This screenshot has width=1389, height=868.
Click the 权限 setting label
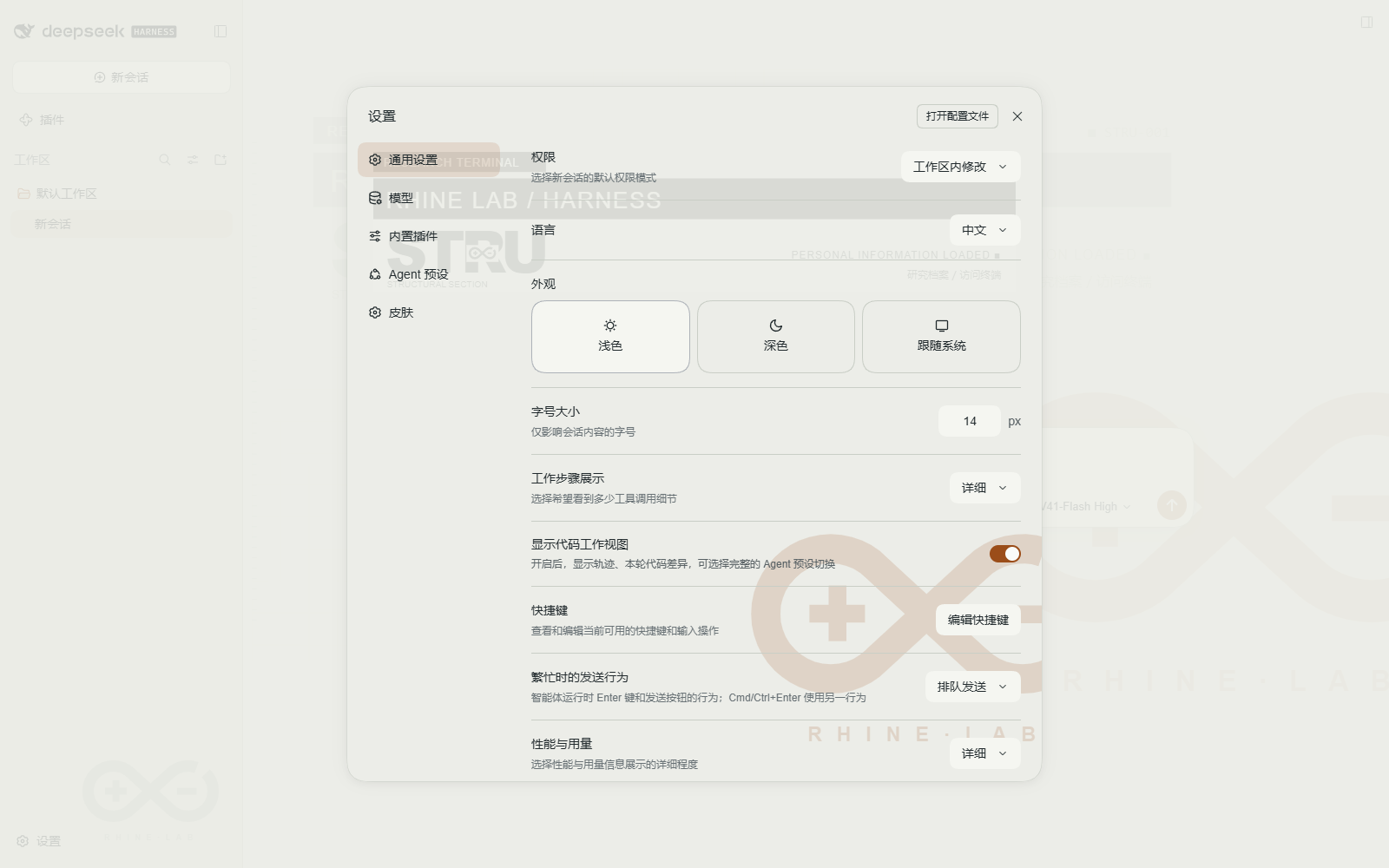[543, 157]
